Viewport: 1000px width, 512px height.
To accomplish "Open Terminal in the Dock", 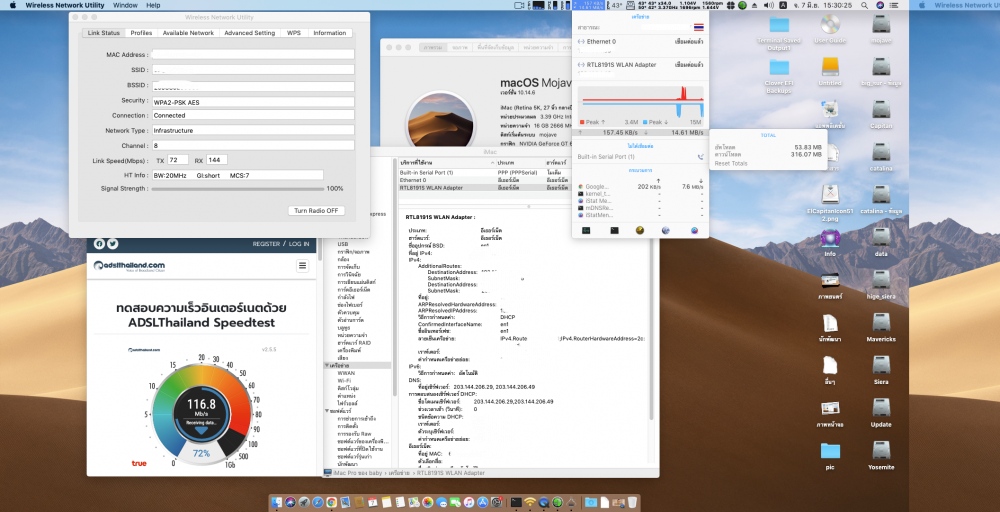I will [x=516, y=502].
